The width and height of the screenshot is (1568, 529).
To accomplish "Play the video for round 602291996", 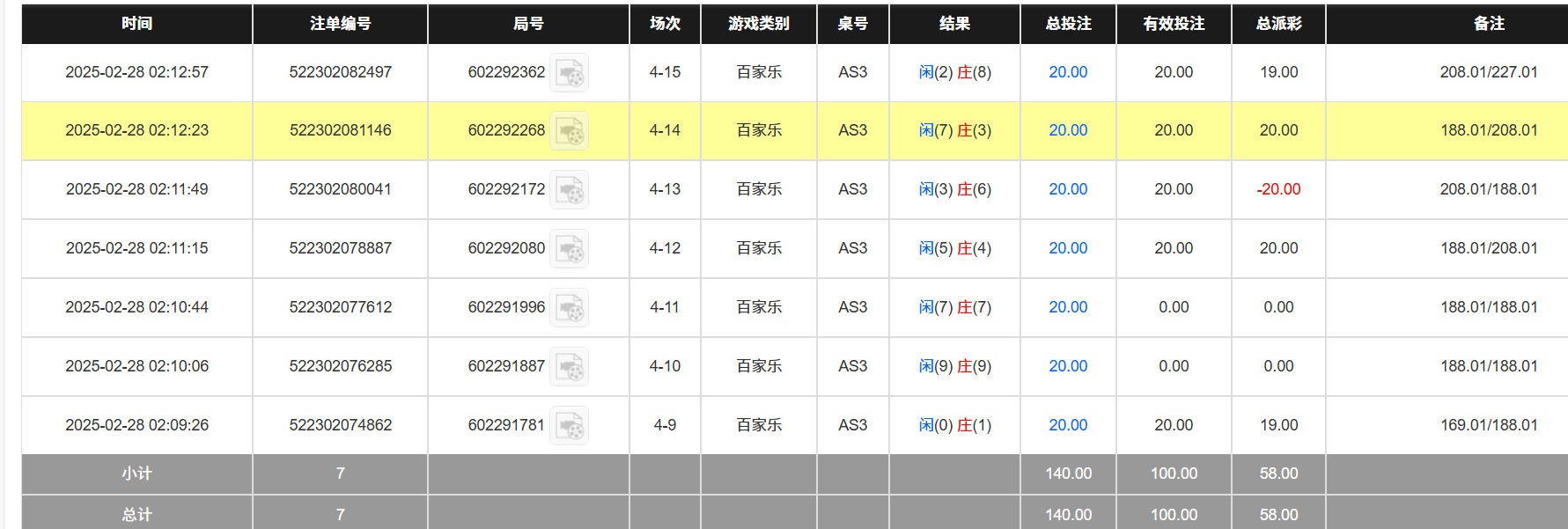I will (569, 308).
